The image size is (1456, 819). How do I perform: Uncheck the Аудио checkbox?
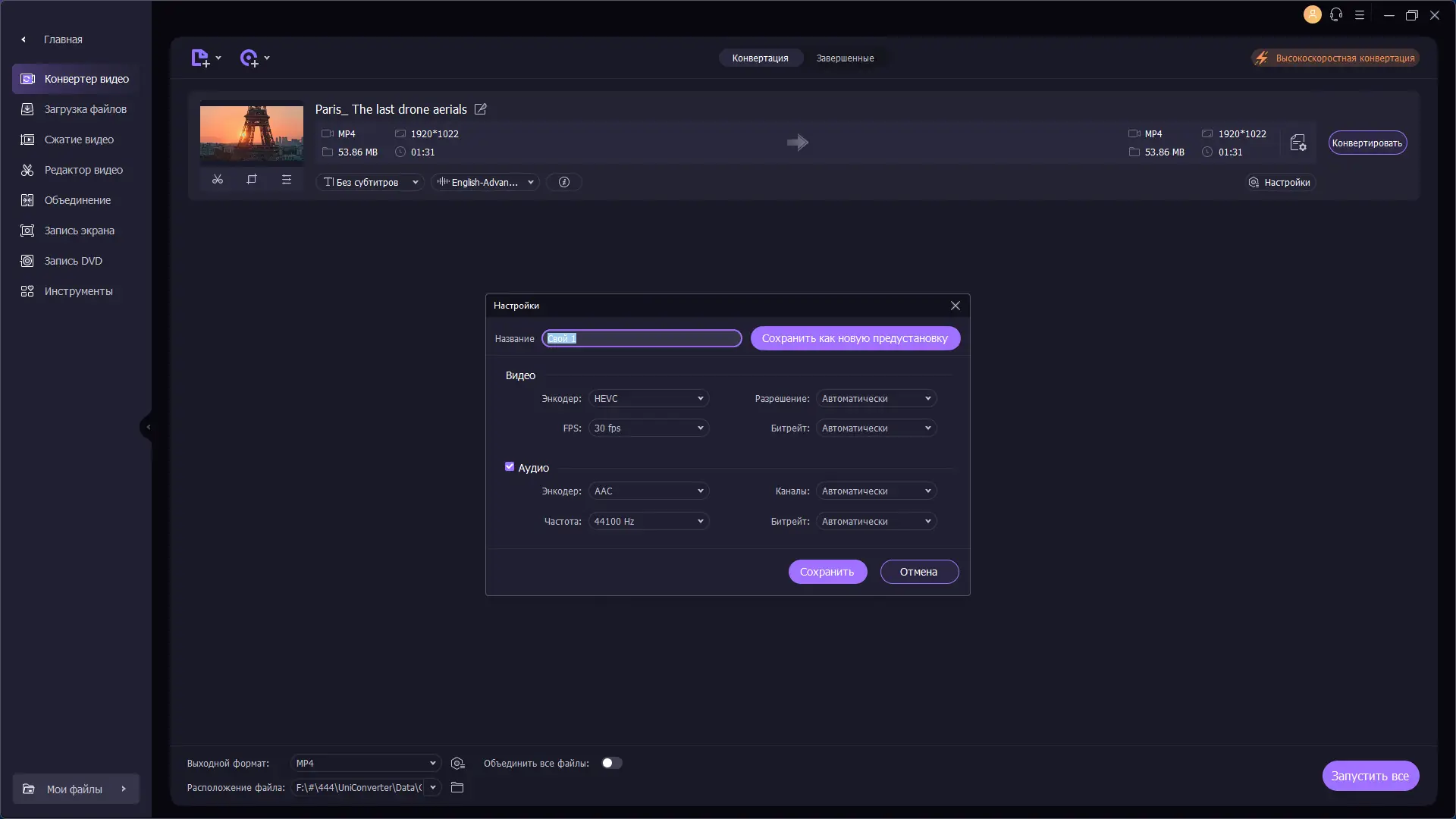coord(510,467)
